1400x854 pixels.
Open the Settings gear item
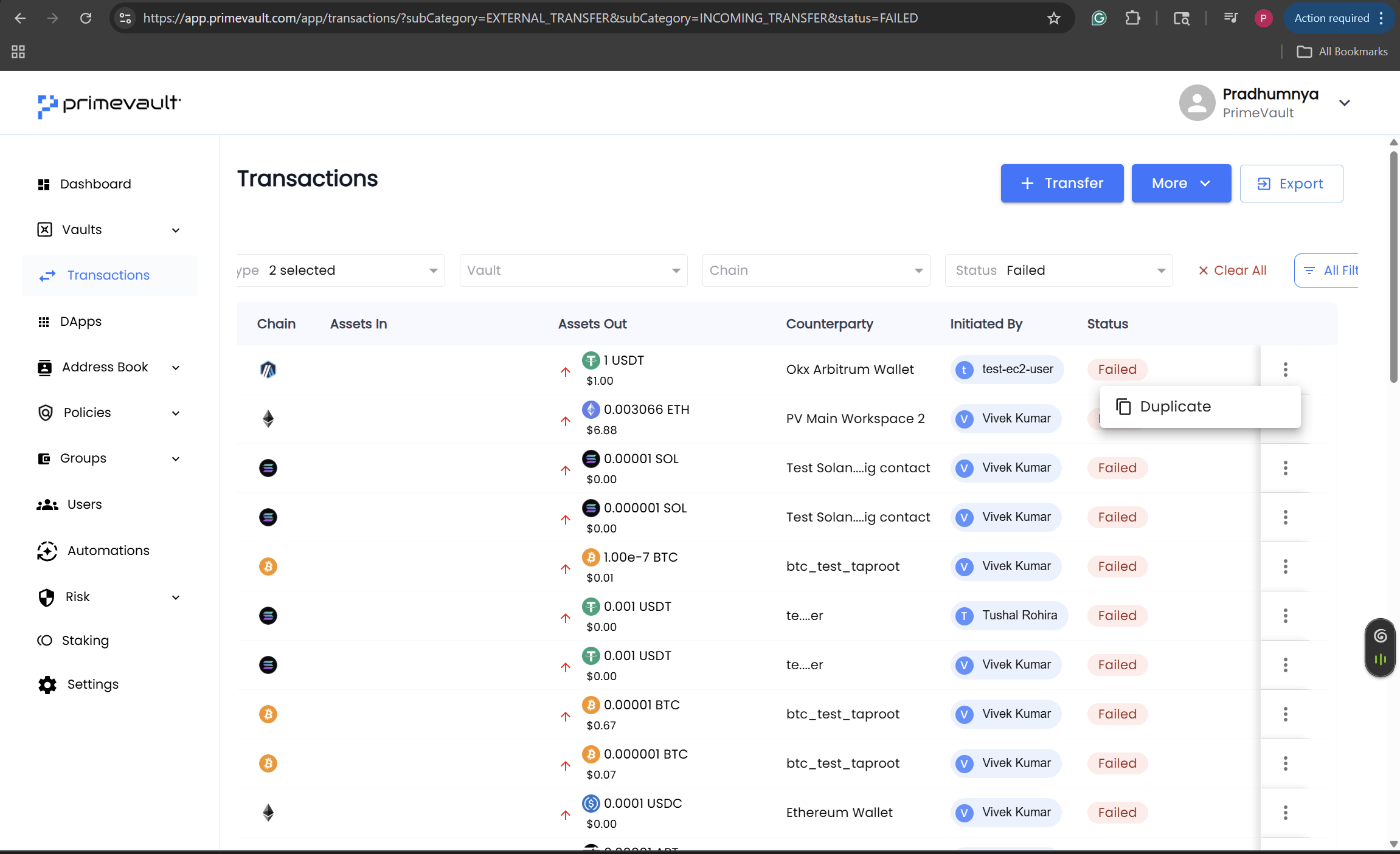click(x=77, y=684)
